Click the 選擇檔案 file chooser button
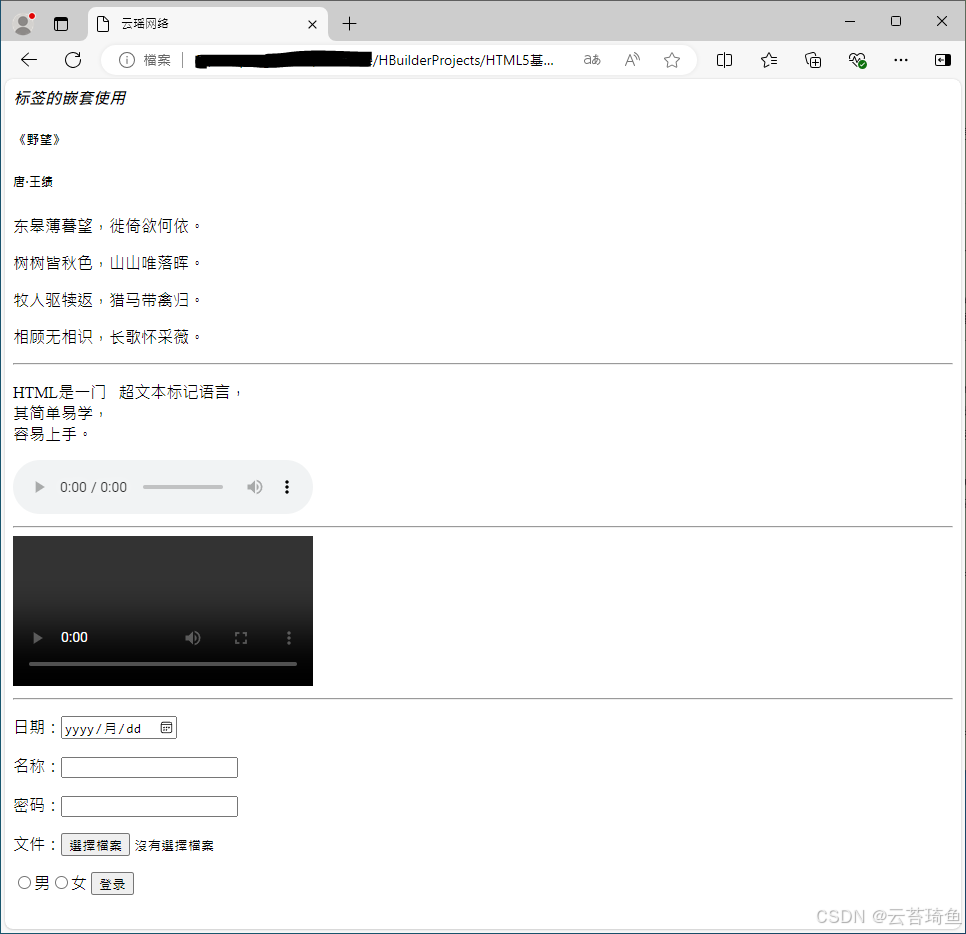This screenshot has width=966, height=934. coord(95,845)
